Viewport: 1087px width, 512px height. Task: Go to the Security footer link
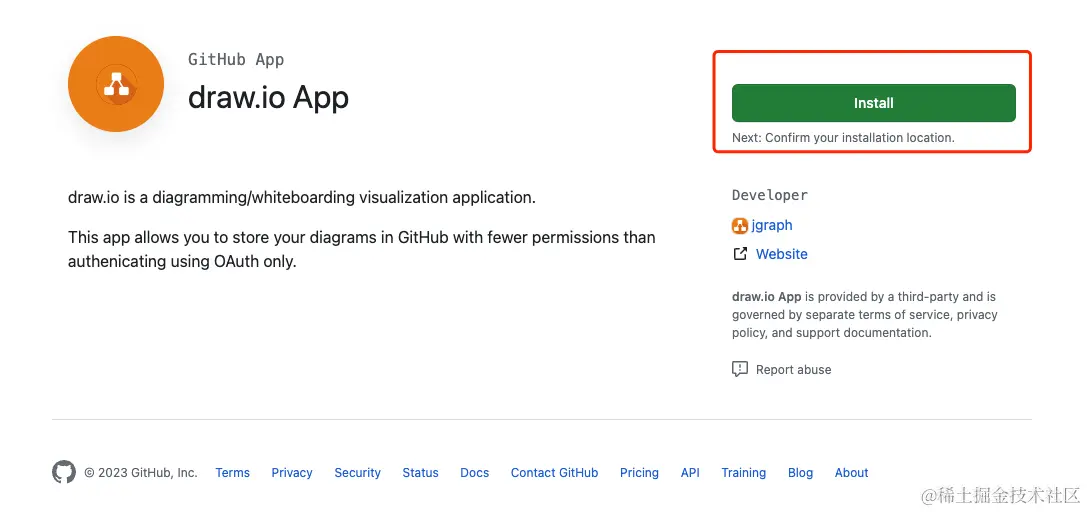point(357,473)
